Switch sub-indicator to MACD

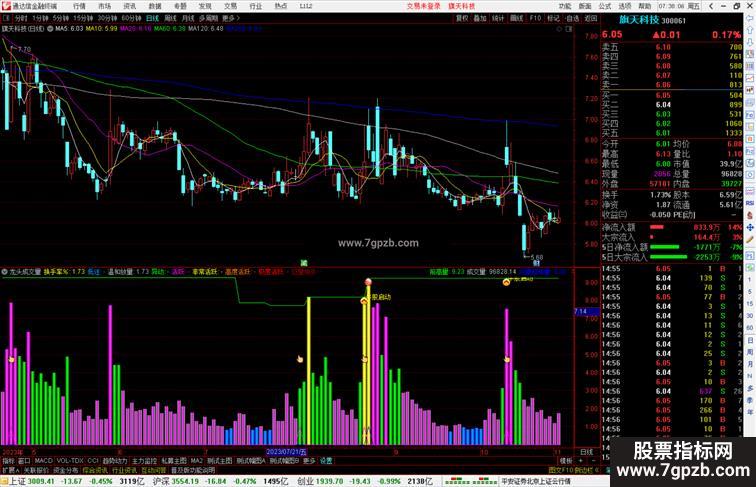(x=43, y=461)
